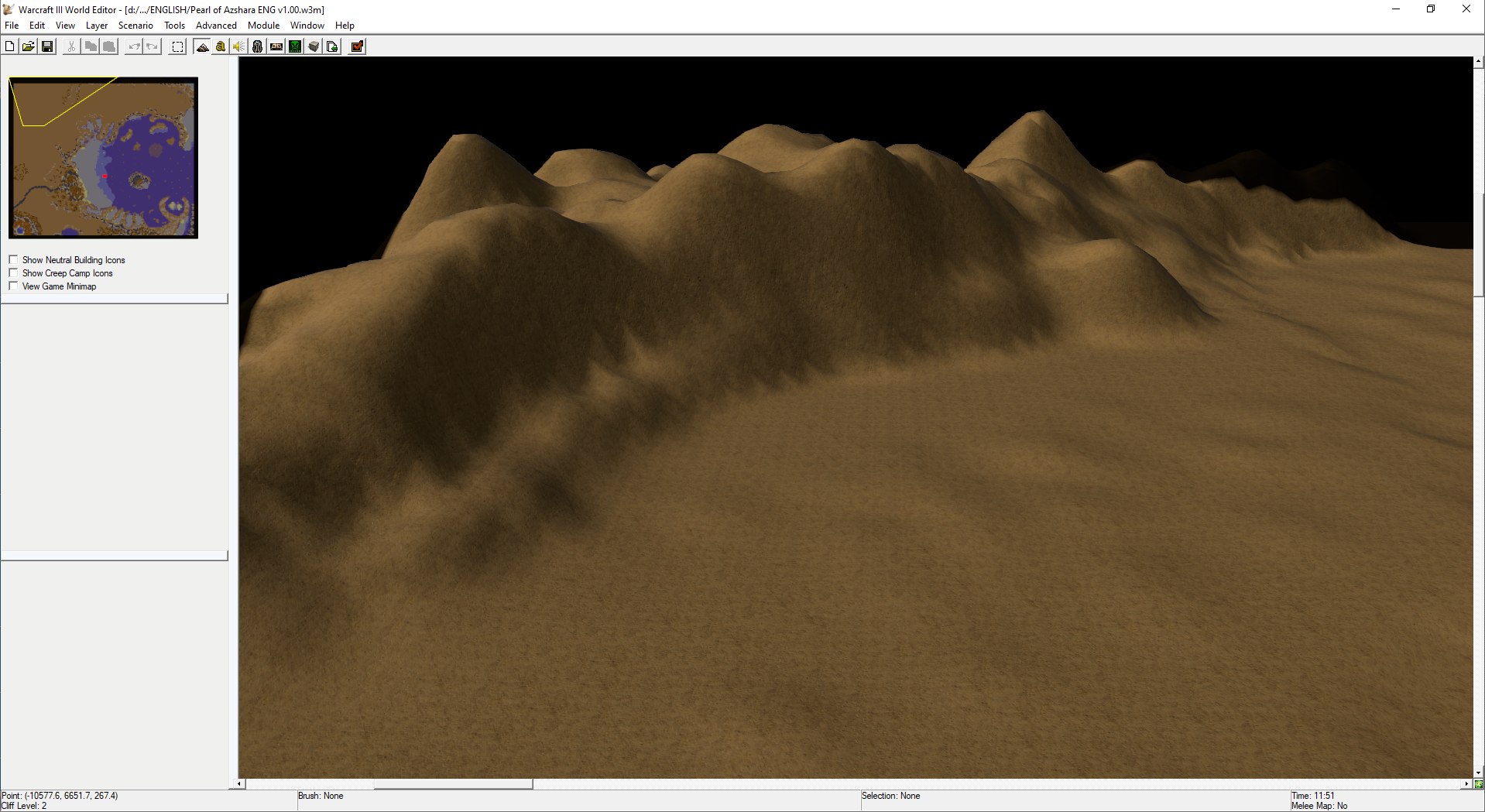Viewport: 1485px width, 812px height.
Task: Click the Test Map checkmark icon
Action: coord(357,46)
